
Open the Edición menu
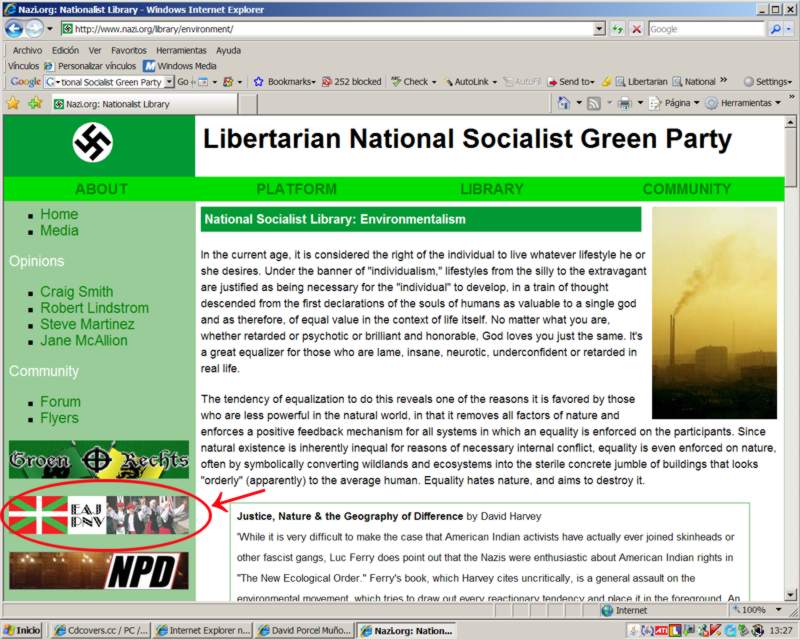[65, 51]
